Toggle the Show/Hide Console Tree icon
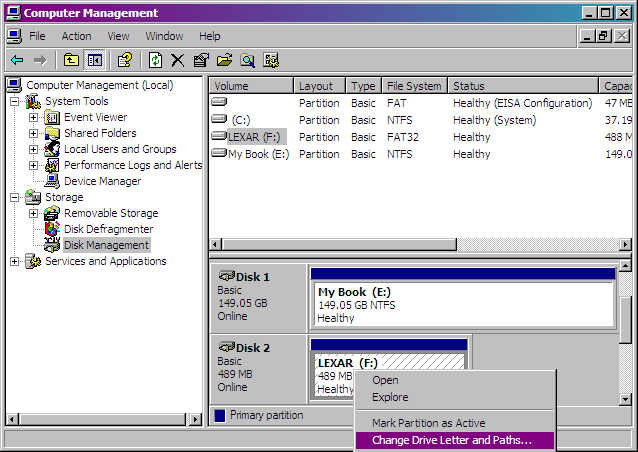 (94, 61)
